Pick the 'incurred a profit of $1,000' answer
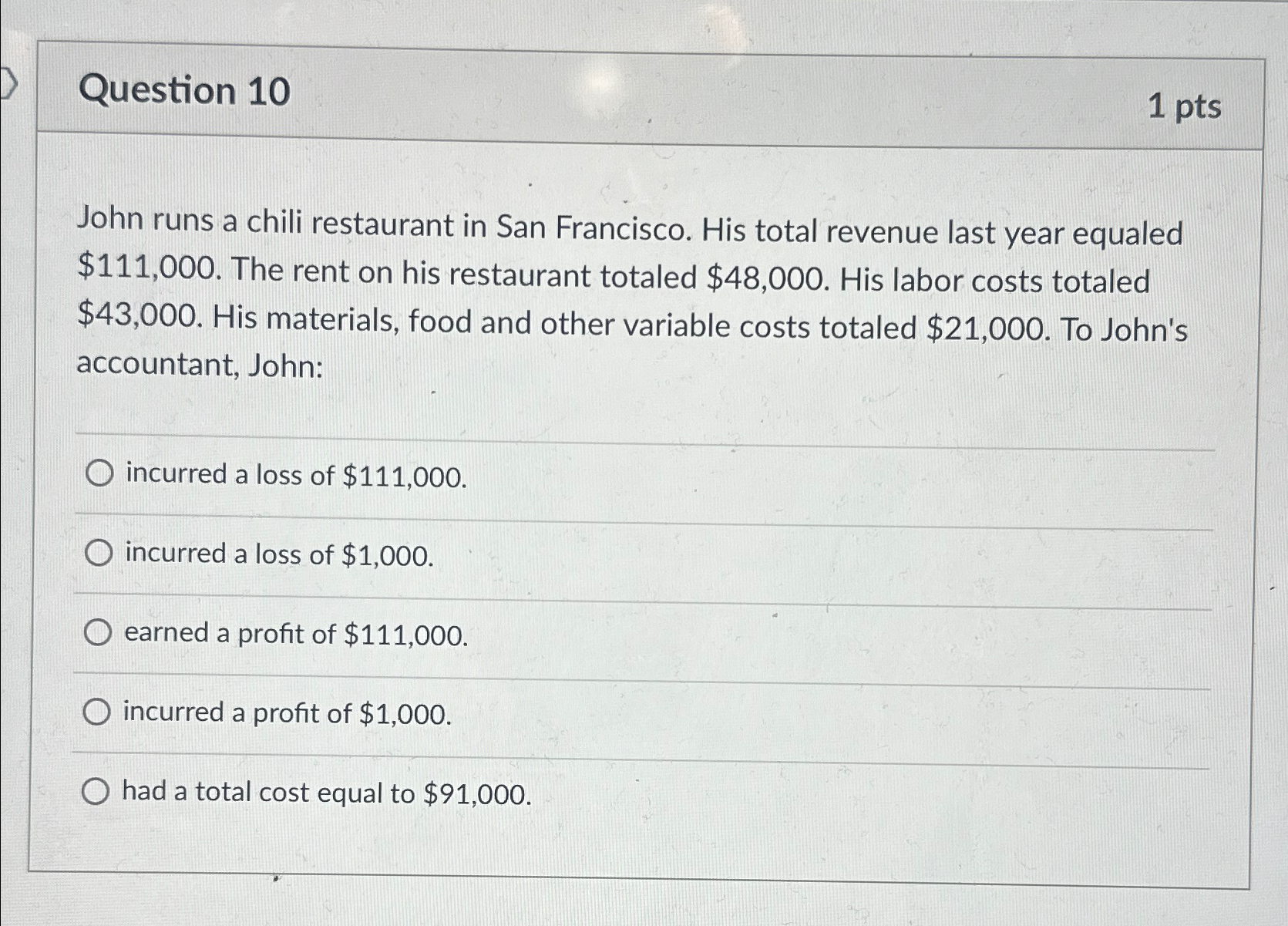This screenshot has height=926, width=1288. tap(99, 712)
